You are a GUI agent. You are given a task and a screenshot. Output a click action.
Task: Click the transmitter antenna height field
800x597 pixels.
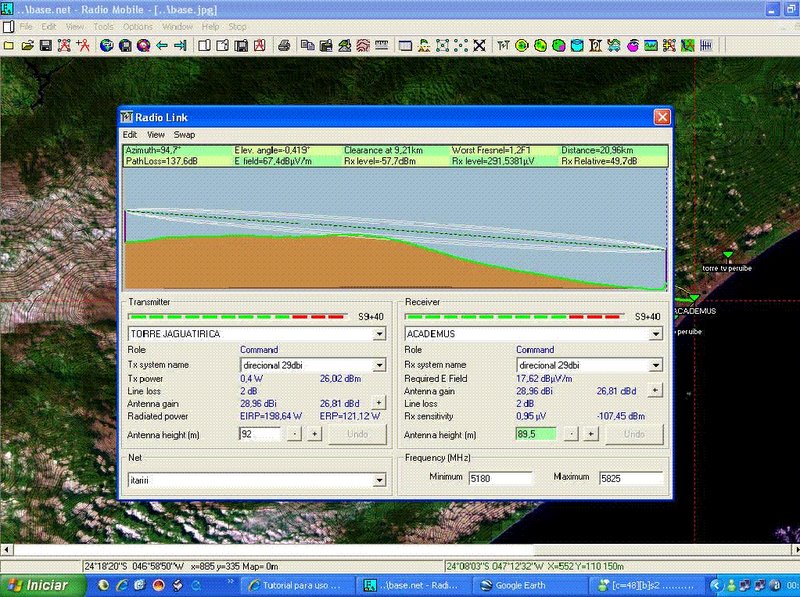[x=260, y=434]
